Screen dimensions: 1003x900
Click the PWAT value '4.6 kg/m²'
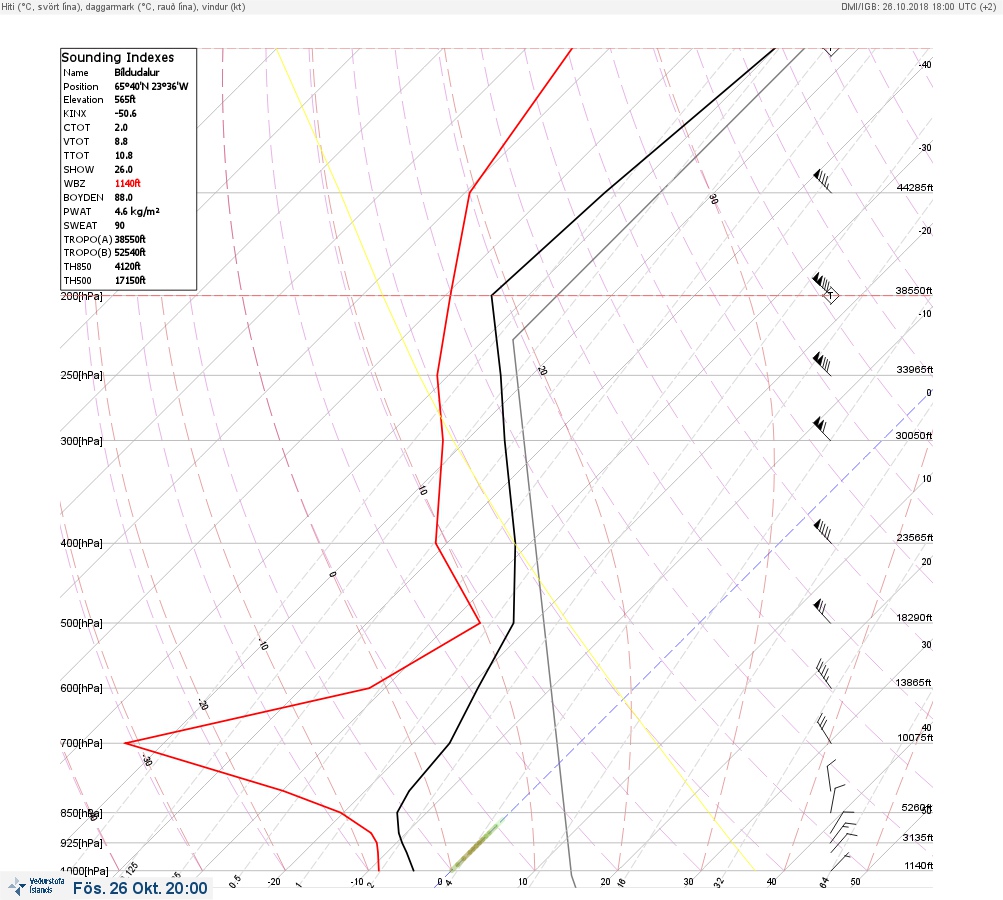(x=137, y=211)
